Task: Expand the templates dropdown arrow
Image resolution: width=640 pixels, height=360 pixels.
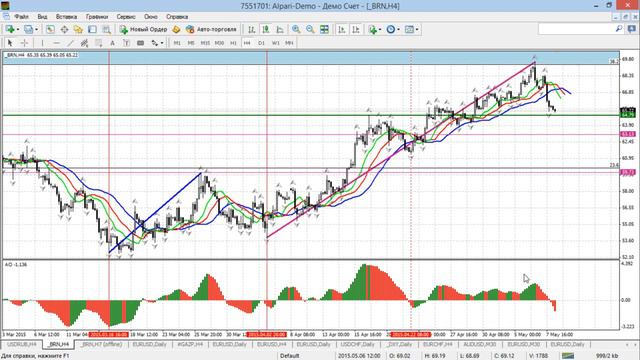Action: coord(417,29)
